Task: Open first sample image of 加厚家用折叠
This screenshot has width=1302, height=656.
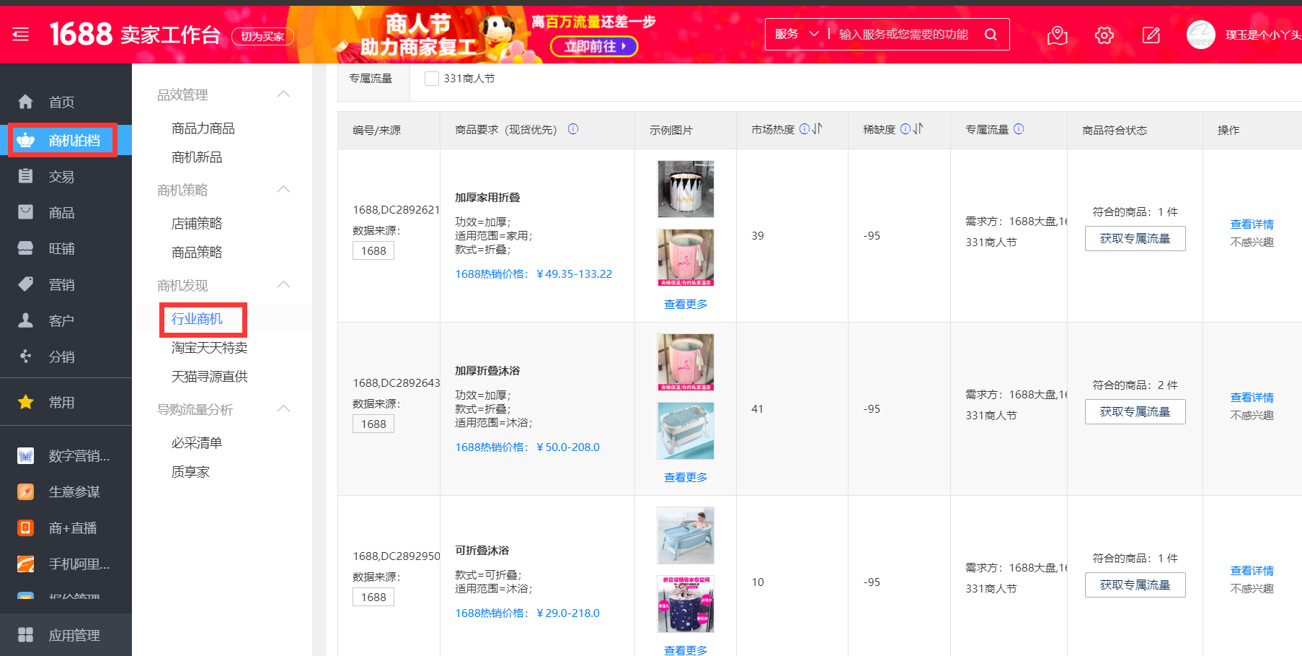Action: 685,189
